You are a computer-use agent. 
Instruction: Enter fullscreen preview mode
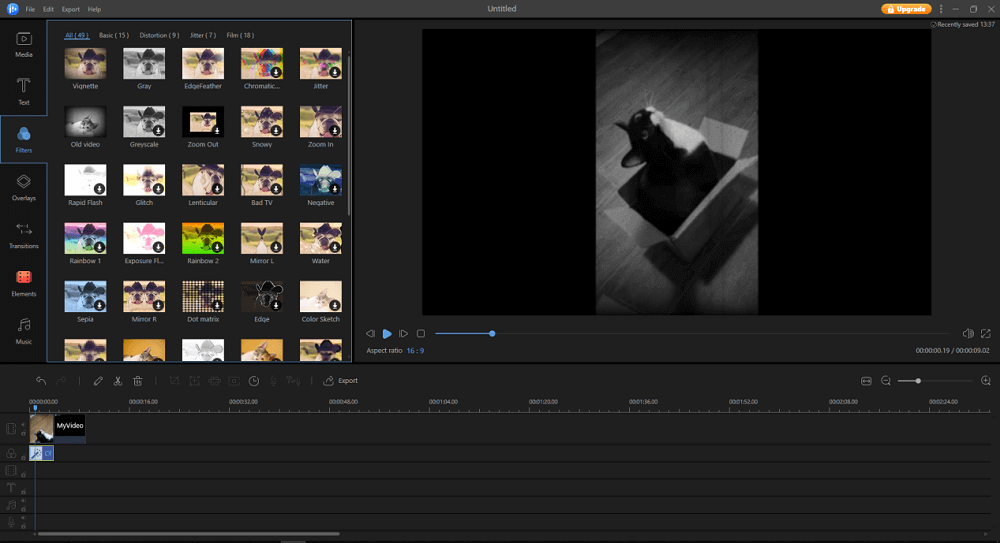click(x=986, y=334)
